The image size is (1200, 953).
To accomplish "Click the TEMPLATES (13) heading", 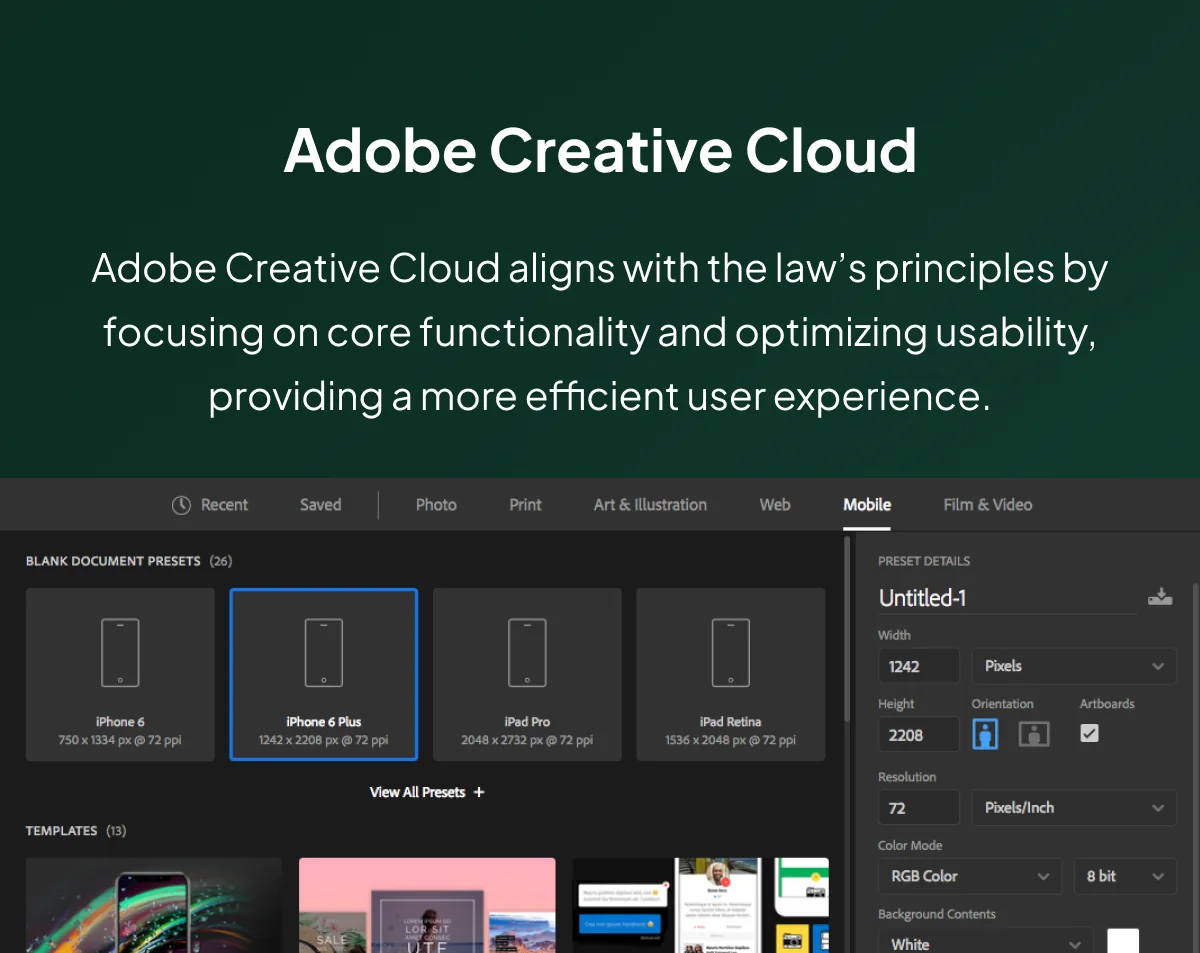I will pyautogui.click(x=76, y=831).
